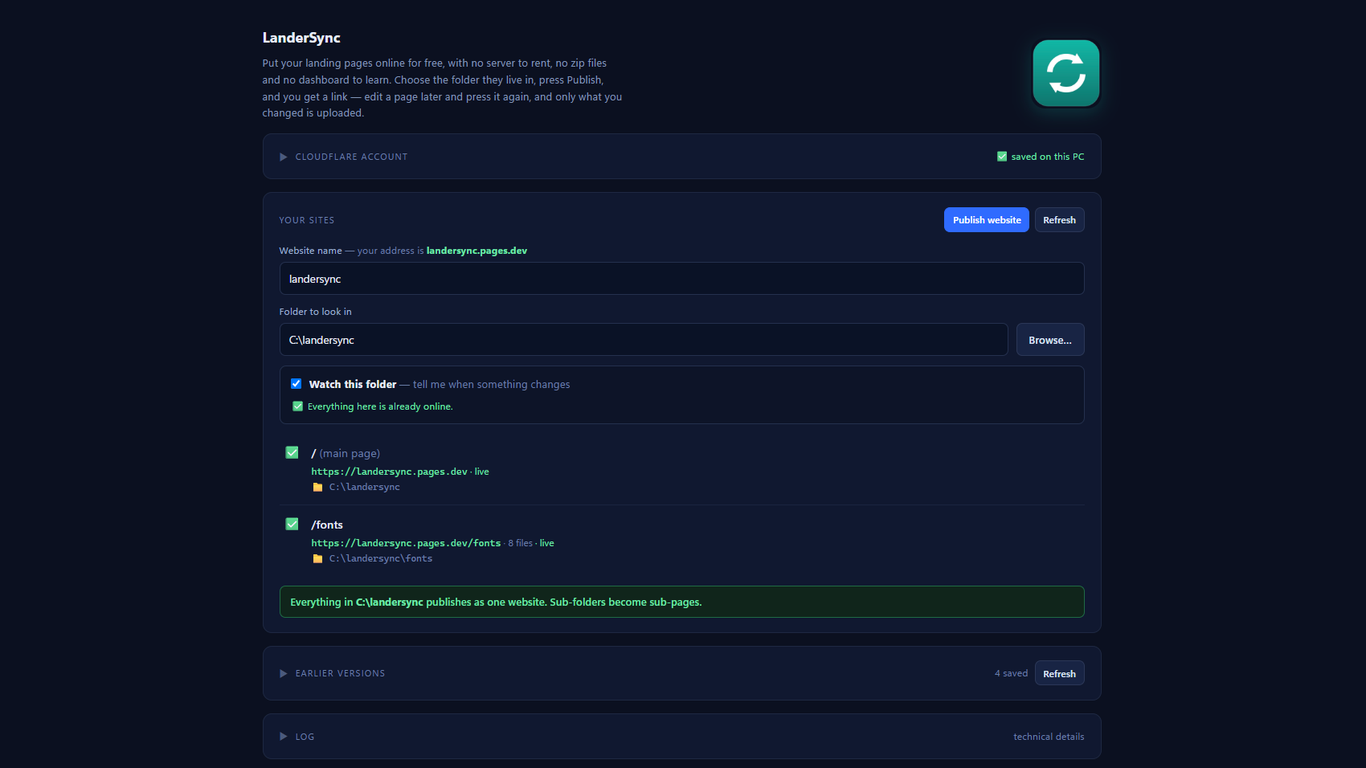This screenshot has width=1366, height=768.
Task: Click the green check icon beside 'Everything here is already online'
Action: 297,407
